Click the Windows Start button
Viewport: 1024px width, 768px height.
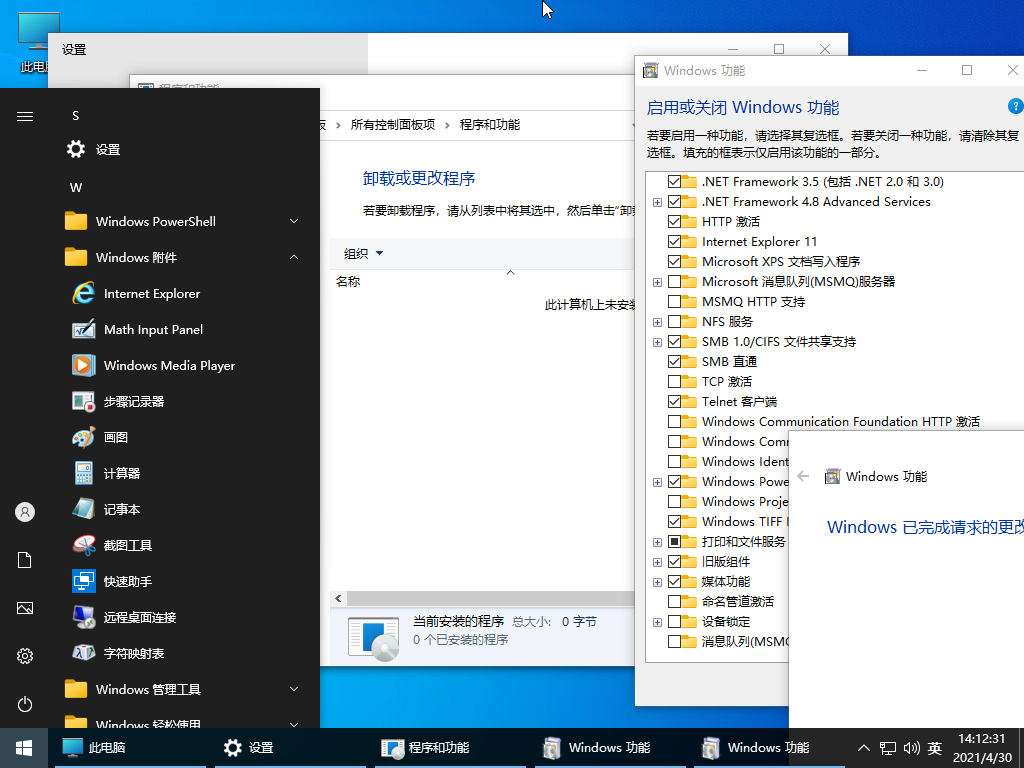pyautogui.click(x=24, y=748)
